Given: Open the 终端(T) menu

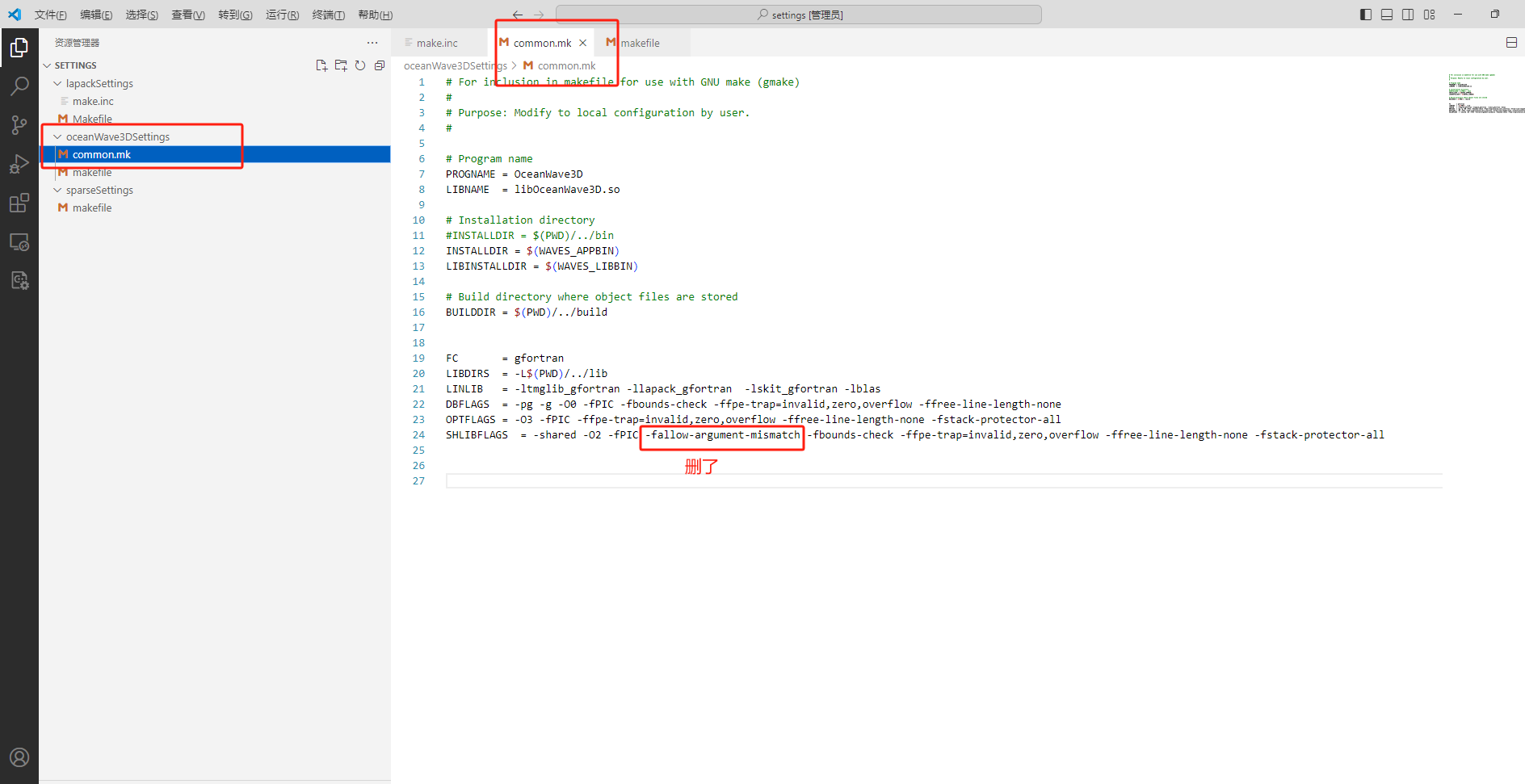Looking at the screenshot, I should [x=329, y=15].
